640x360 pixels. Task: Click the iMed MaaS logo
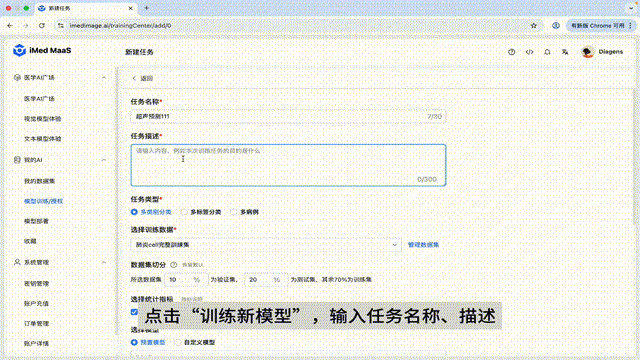click(42, 50)
